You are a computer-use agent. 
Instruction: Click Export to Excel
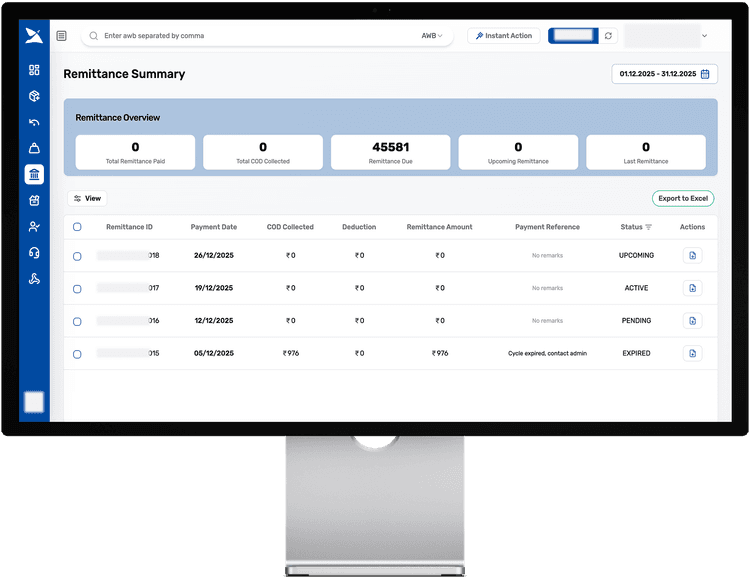[683, 198]
